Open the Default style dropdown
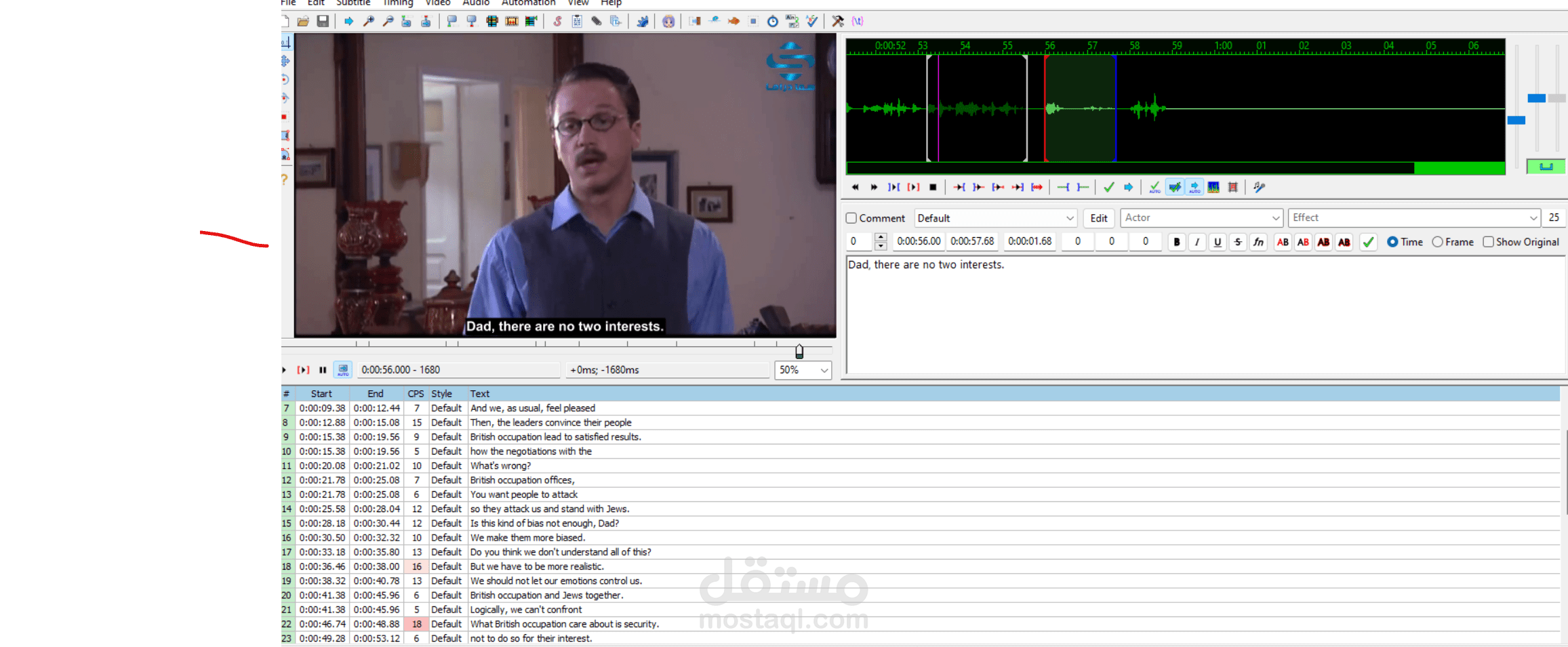 tap(995, 218)
